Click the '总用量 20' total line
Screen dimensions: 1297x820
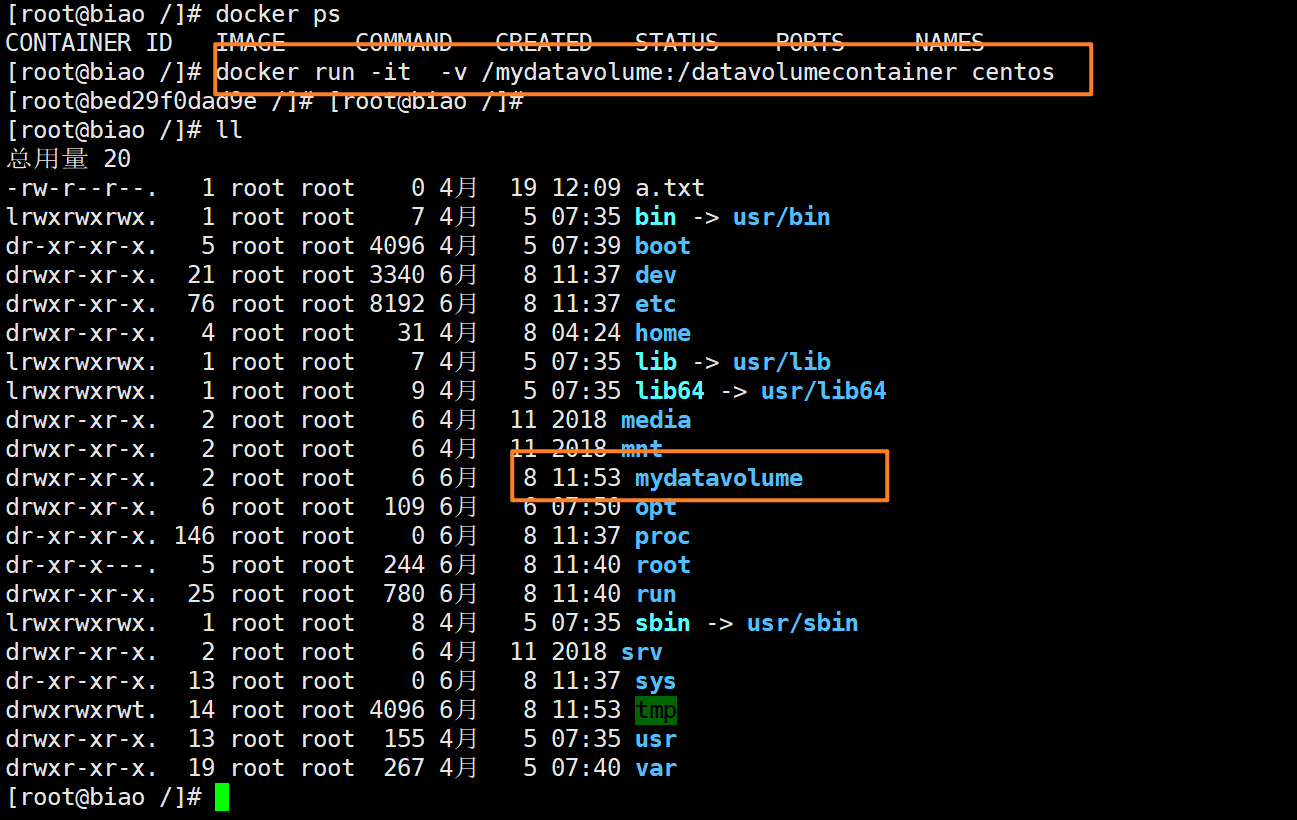[x=69, y=159]
